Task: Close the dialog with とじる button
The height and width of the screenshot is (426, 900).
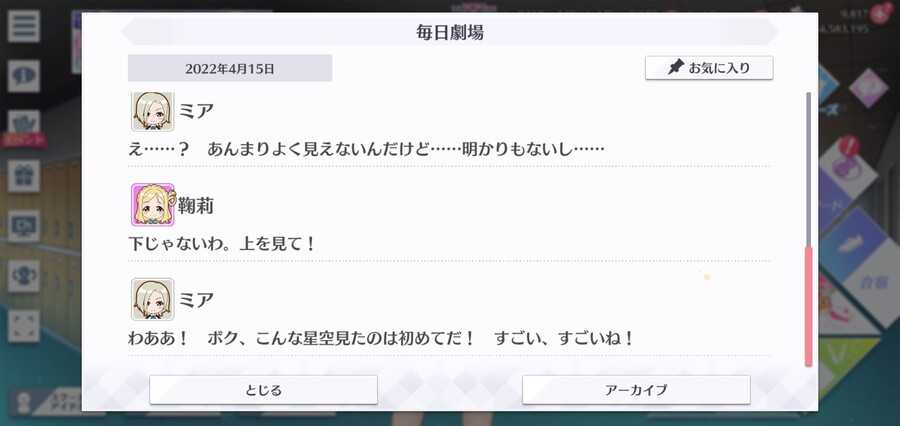Action: click(263, 390)
